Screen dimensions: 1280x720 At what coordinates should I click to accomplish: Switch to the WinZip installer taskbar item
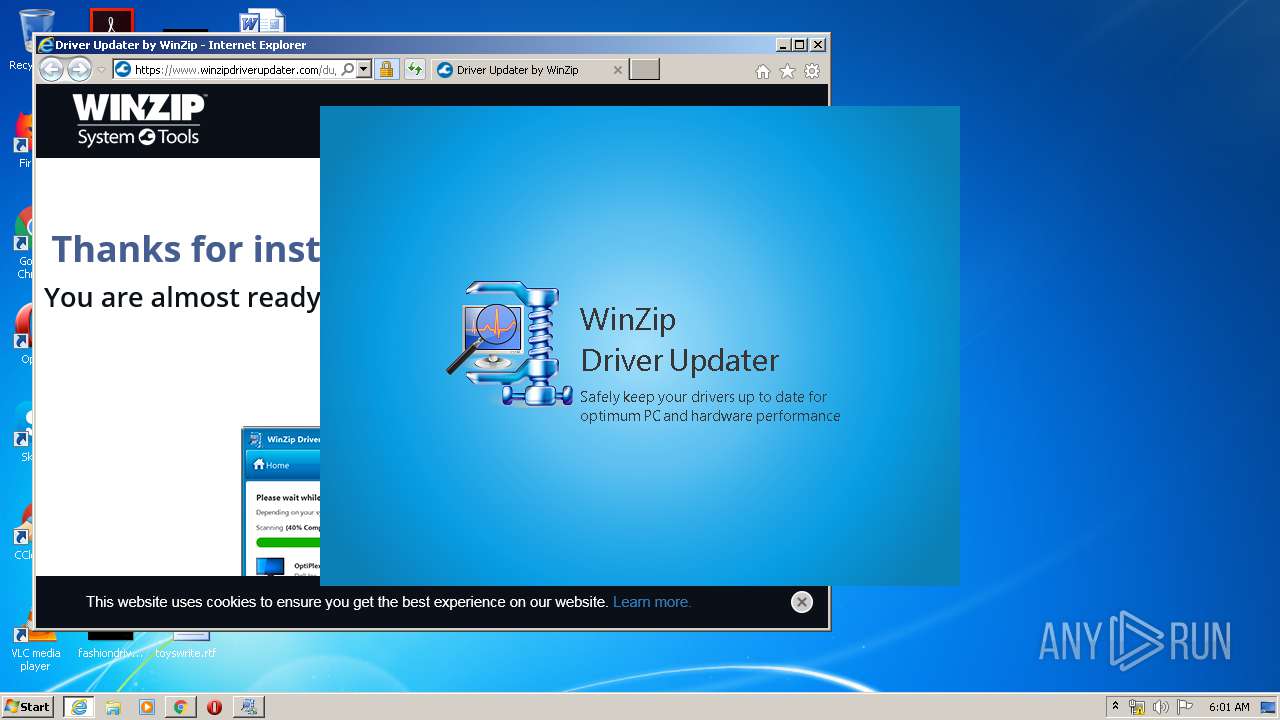pos(249,707)
